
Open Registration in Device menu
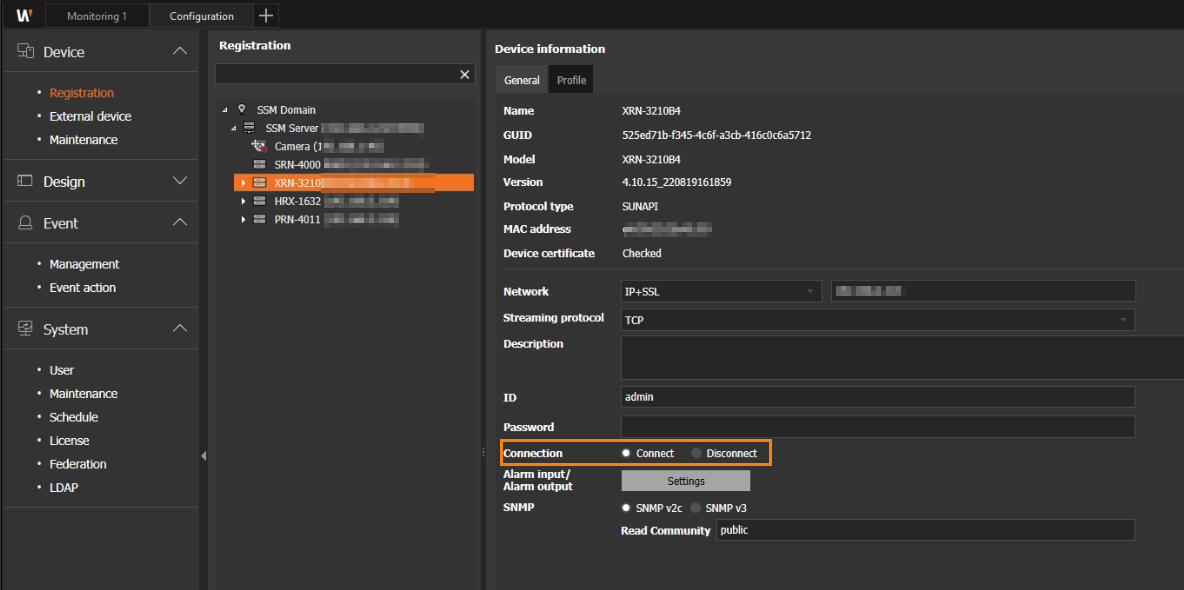click(x=82, y=93)
